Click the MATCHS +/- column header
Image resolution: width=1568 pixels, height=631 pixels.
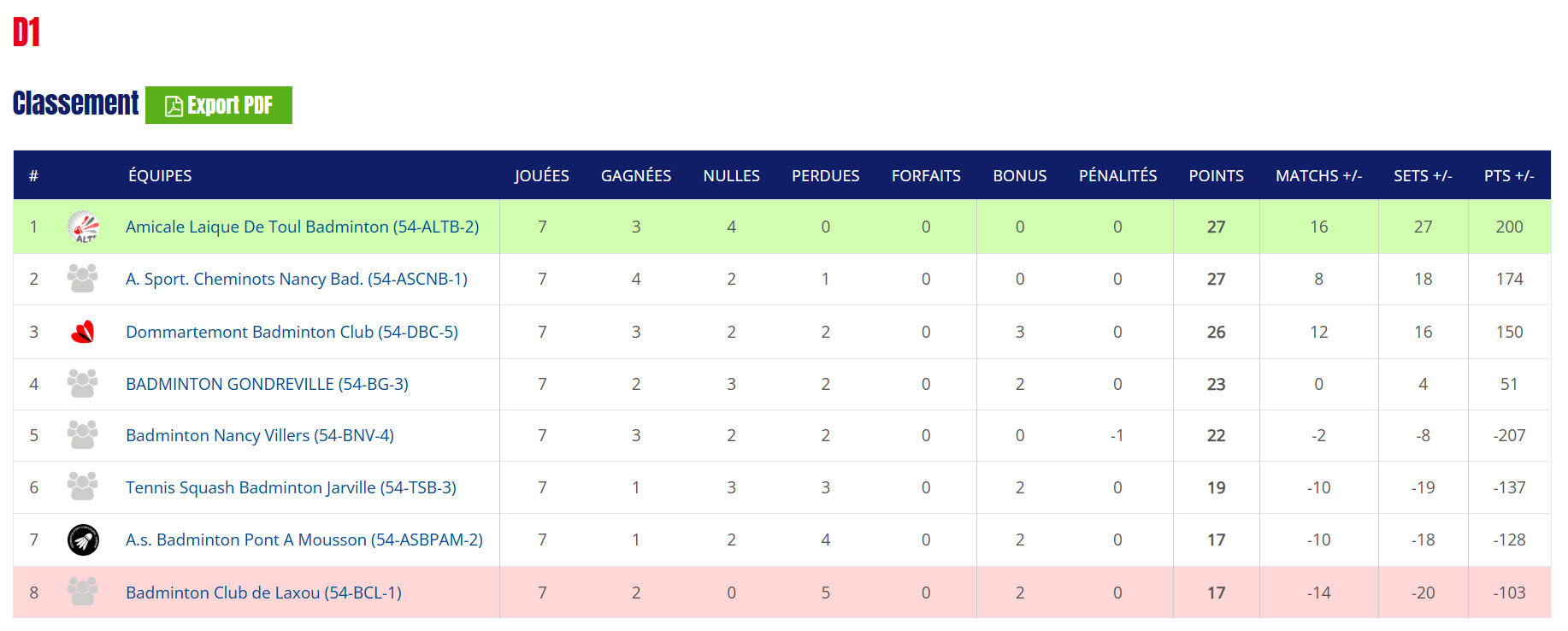[x=1318, y=175]
